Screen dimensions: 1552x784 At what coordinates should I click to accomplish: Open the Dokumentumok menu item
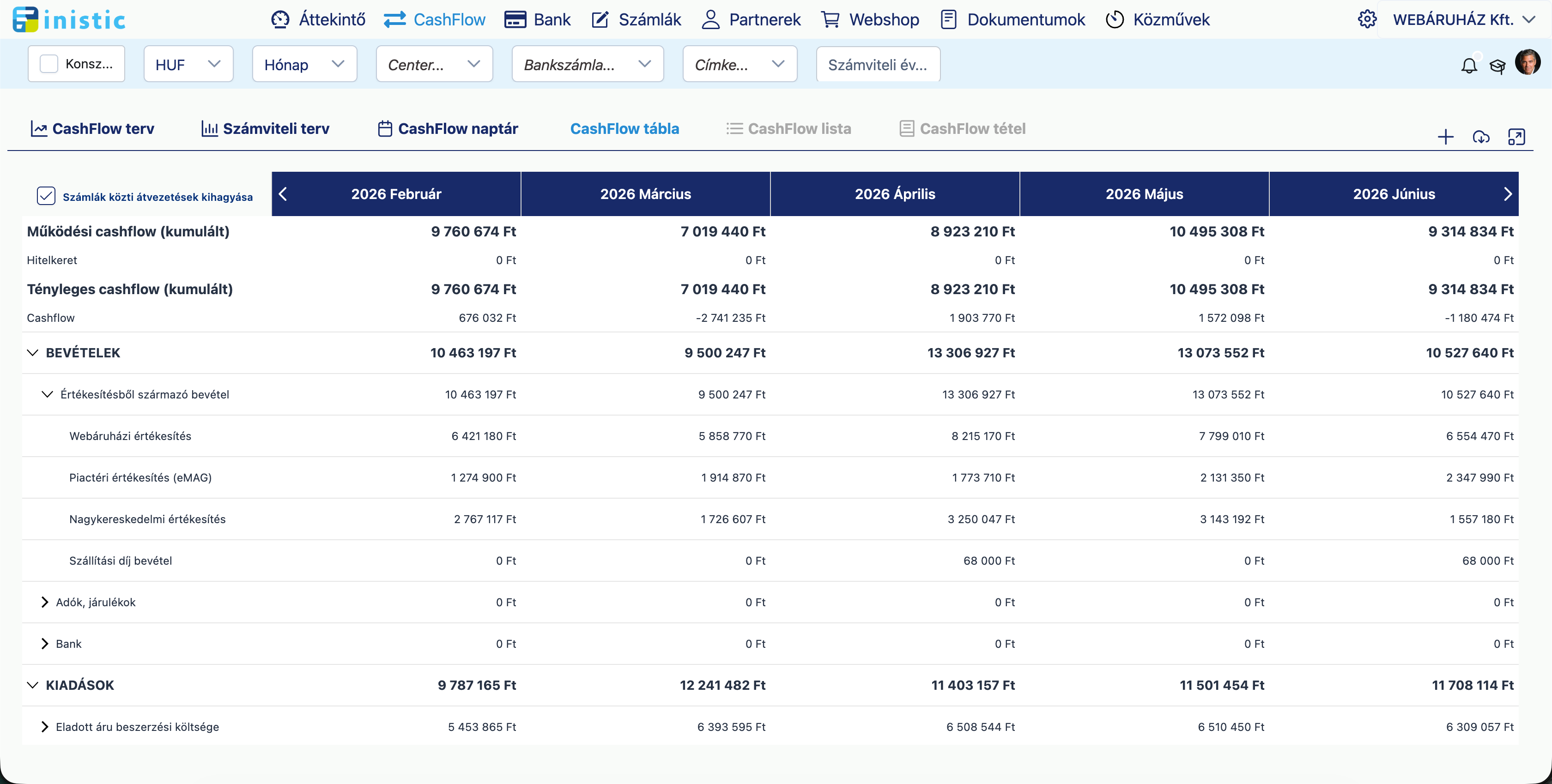click(x=1012, y=20)
